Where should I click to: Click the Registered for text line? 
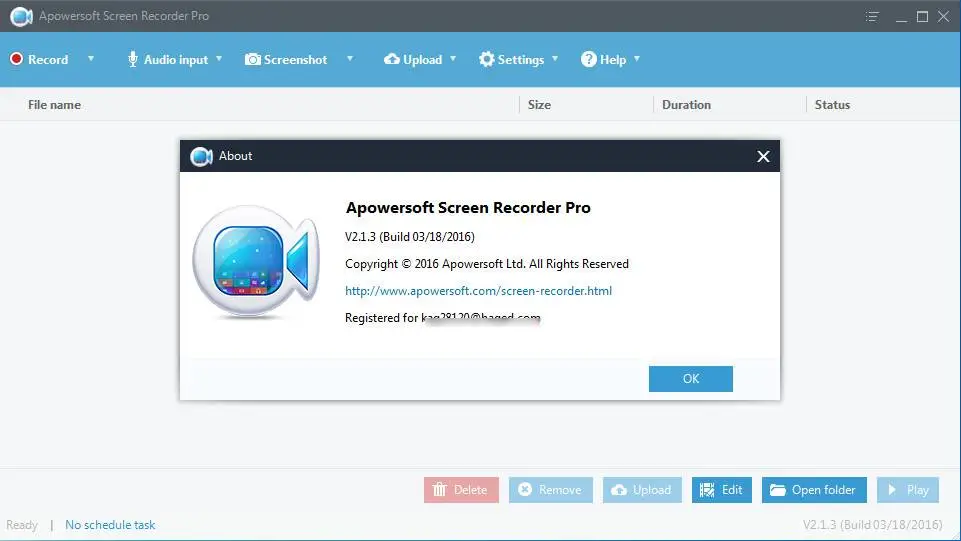coord(443,317)
